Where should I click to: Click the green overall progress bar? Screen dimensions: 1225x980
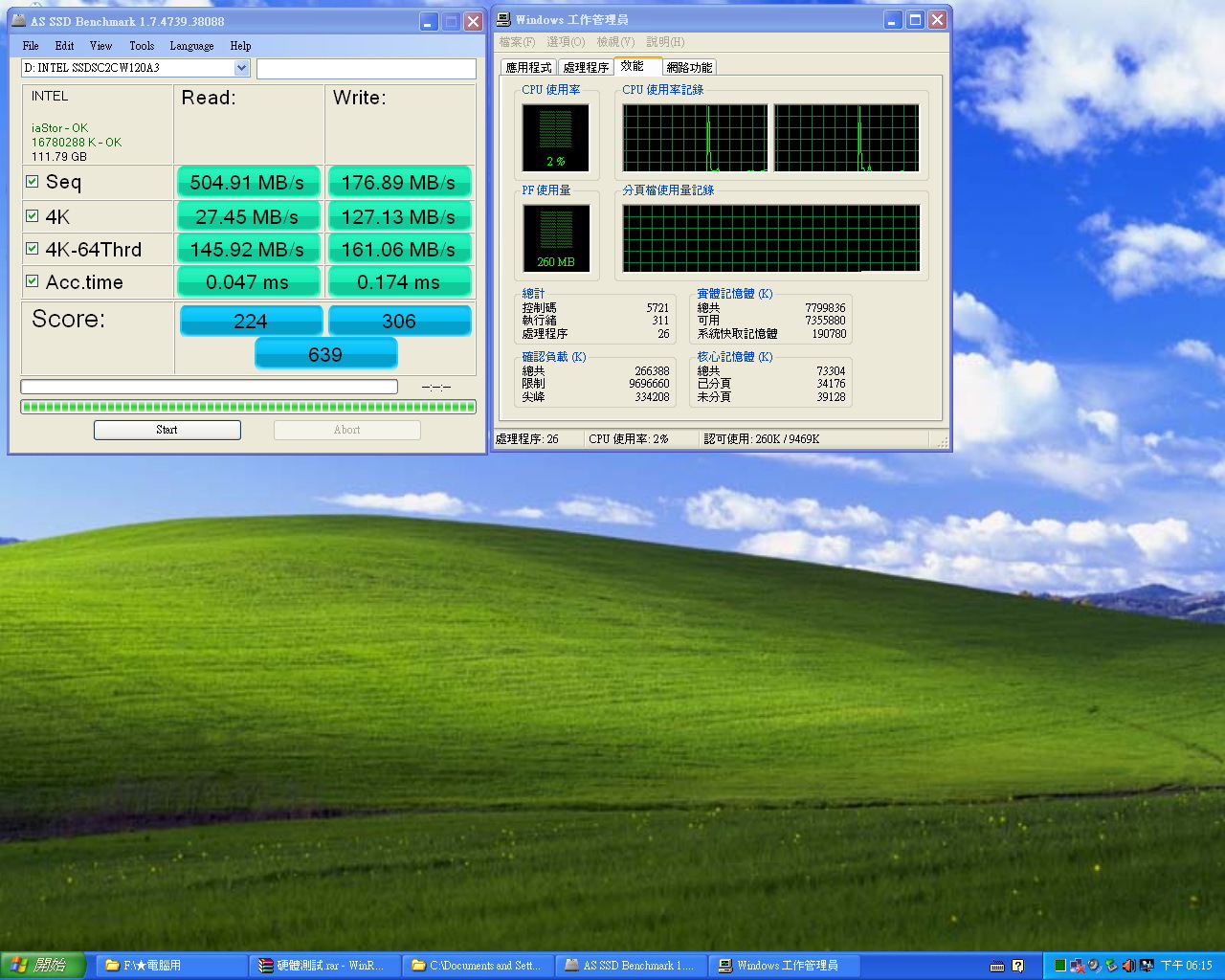[248, 407]
